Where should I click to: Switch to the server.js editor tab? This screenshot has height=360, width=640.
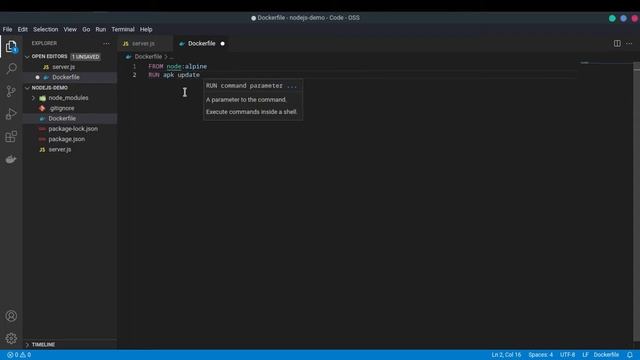pyautogui.click(x=144, y=44)
